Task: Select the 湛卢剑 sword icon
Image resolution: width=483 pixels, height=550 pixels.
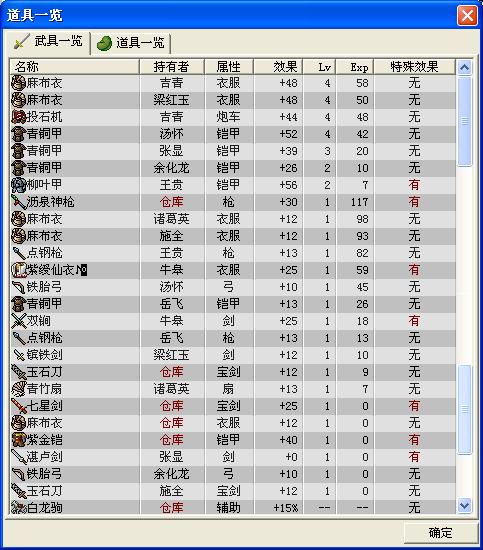Action: pos(19,457)
